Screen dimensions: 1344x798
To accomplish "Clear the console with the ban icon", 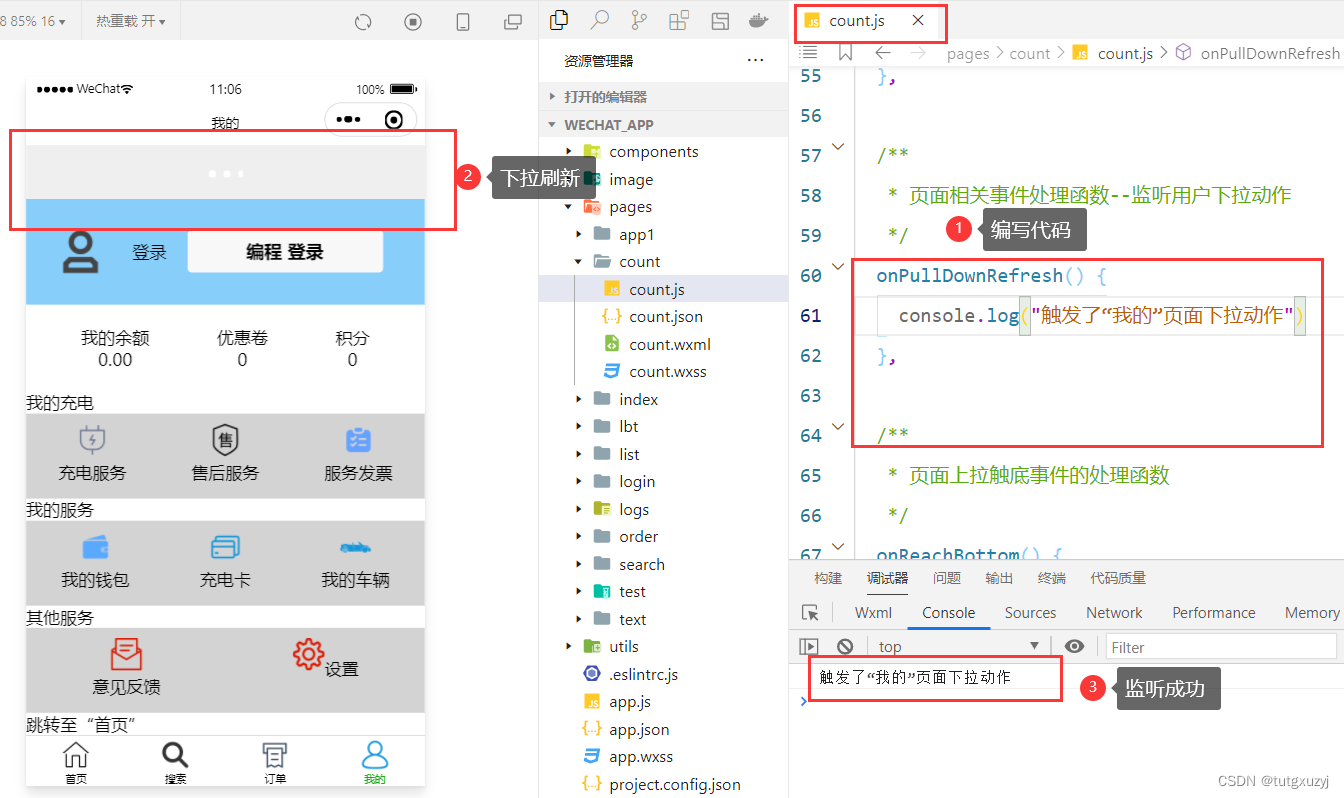I will 845,647.
